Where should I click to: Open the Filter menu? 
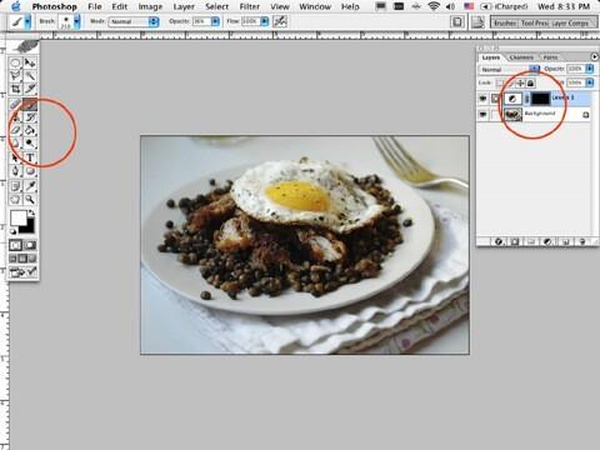[249, 6]
